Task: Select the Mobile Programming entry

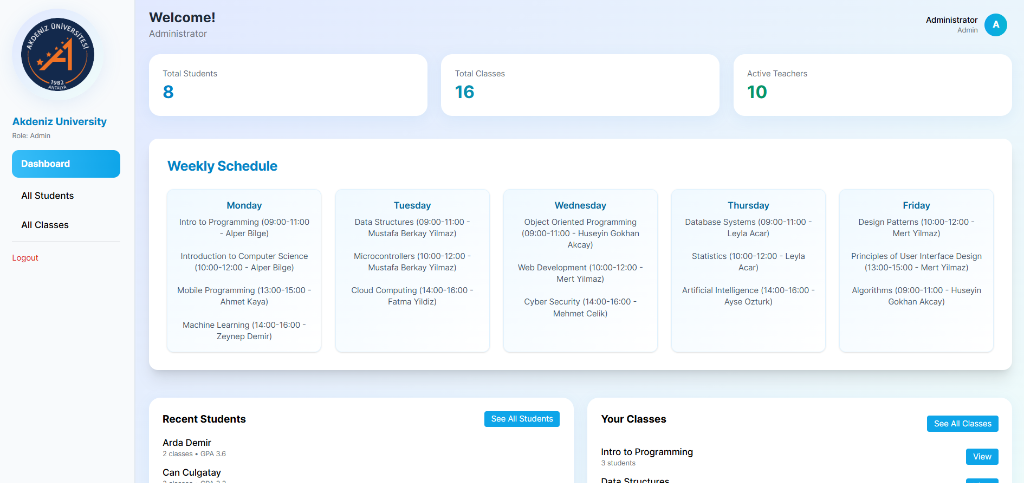Action: point(244,296)
